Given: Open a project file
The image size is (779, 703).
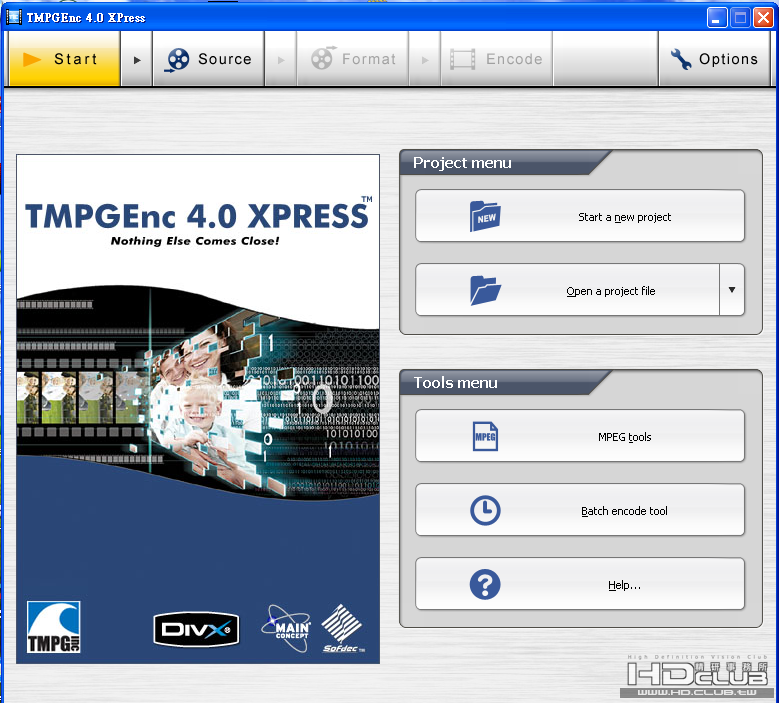Looking at the screenshot, I should tap(567, 290).
